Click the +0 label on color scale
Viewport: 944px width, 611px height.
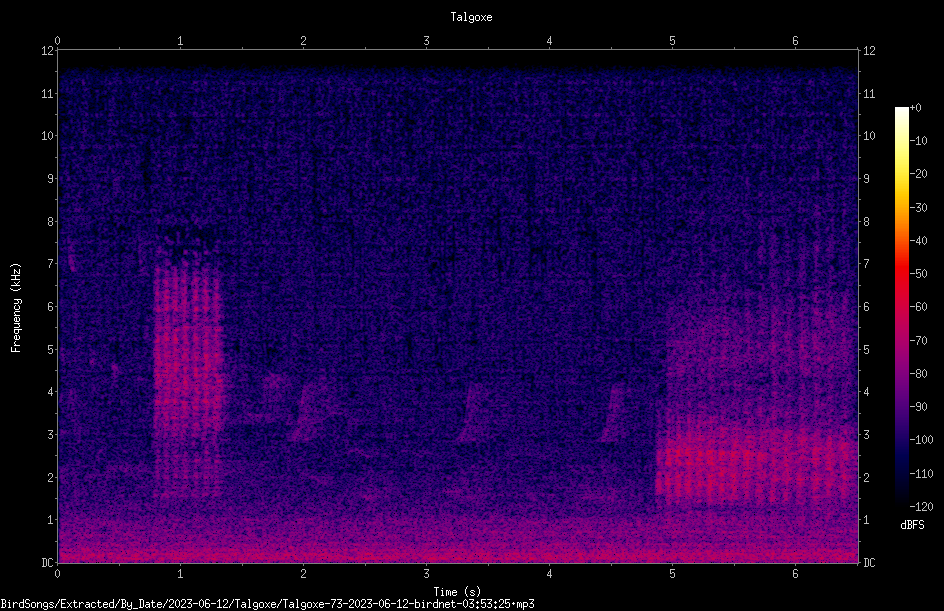(916, 108)
